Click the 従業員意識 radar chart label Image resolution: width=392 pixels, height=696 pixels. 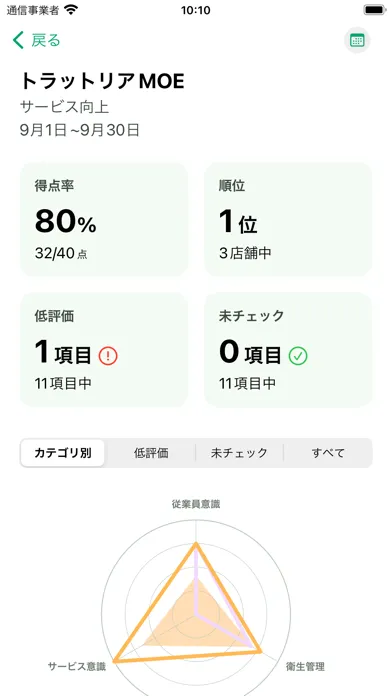[x=196, y=504]
